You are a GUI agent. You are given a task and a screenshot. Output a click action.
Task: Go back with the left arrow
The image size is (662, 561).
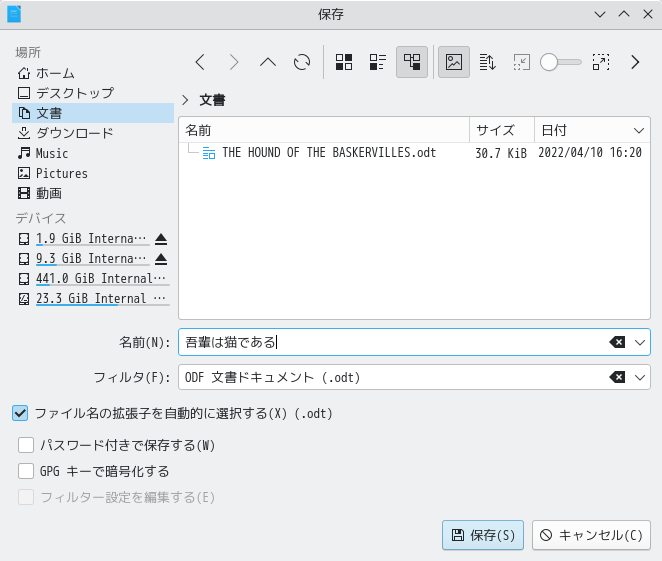point(200,62)
